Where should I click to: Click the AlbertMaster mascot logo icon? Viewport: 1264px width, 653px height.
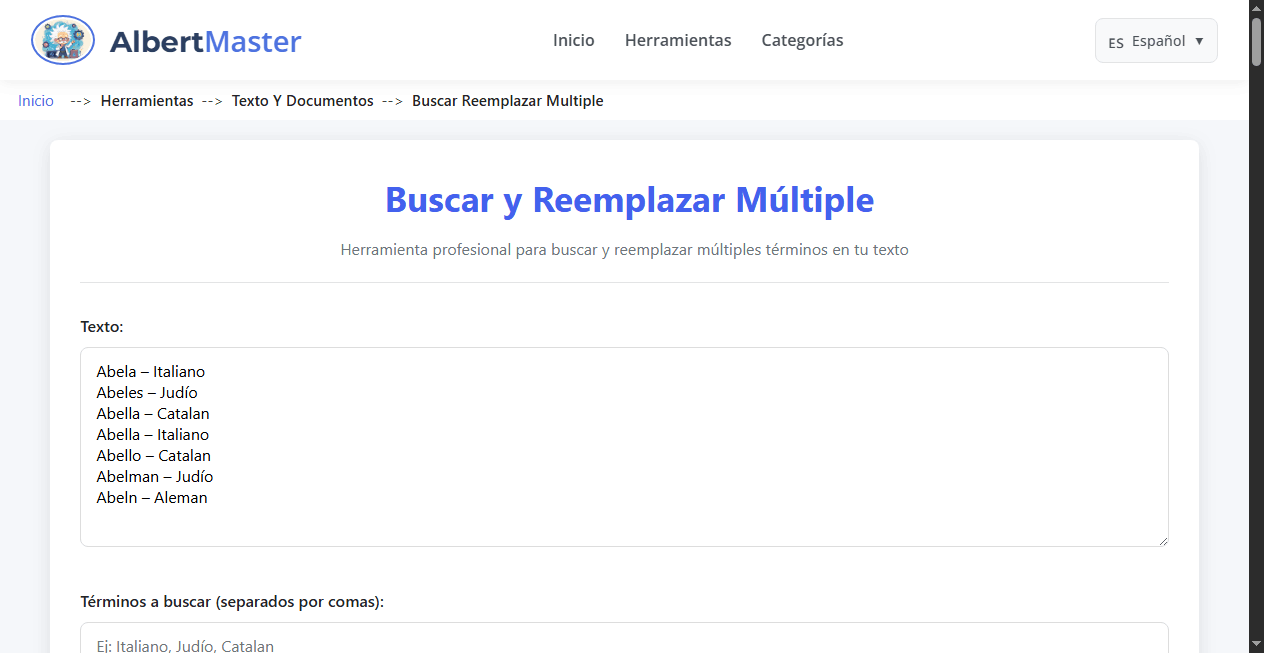pyautogui.click(x=62, y=40)
